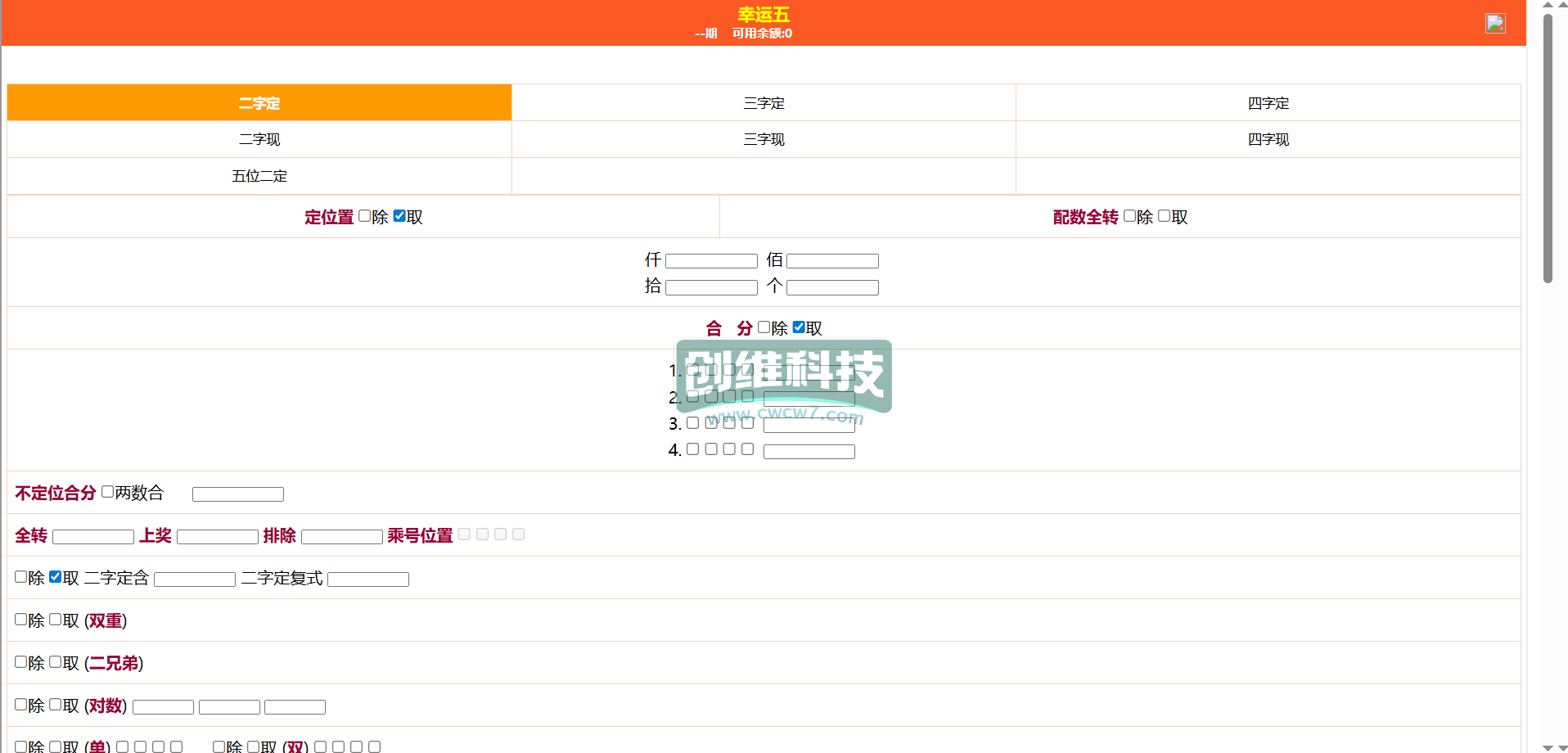The image size is (1568, 753).
Task: Click the second 对数 input field
Action: (229, 707)
